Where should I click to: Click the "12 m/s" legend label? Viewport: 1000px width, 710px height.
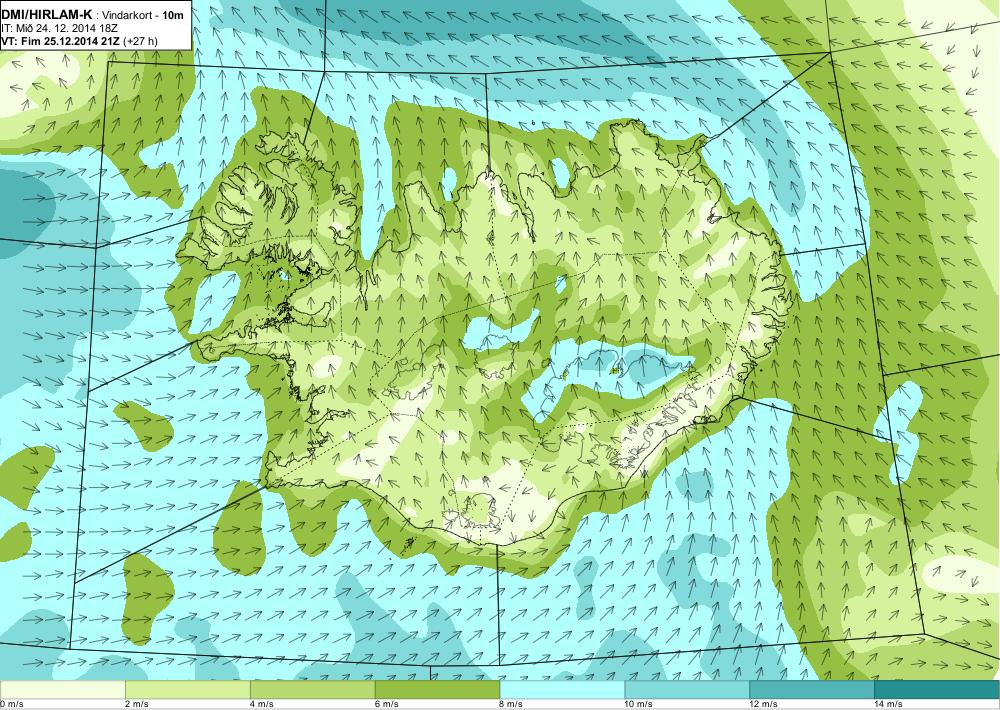point(763,704)
